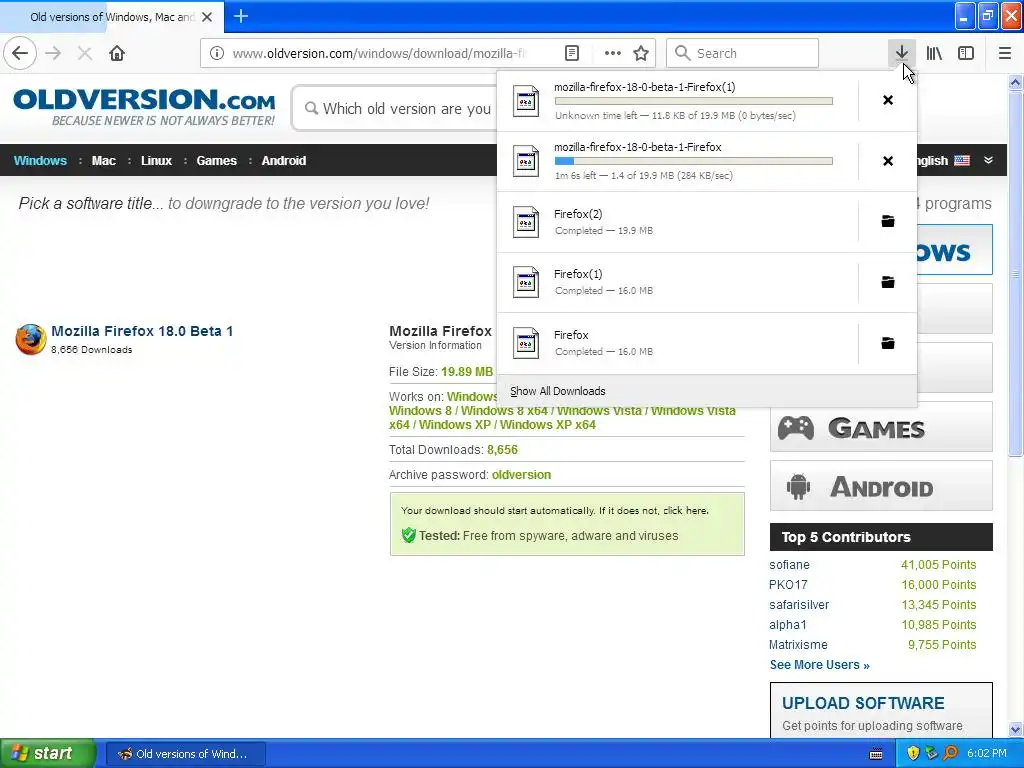
Task: Select the Old versions of Windows tab
Action: pos(112,17)
